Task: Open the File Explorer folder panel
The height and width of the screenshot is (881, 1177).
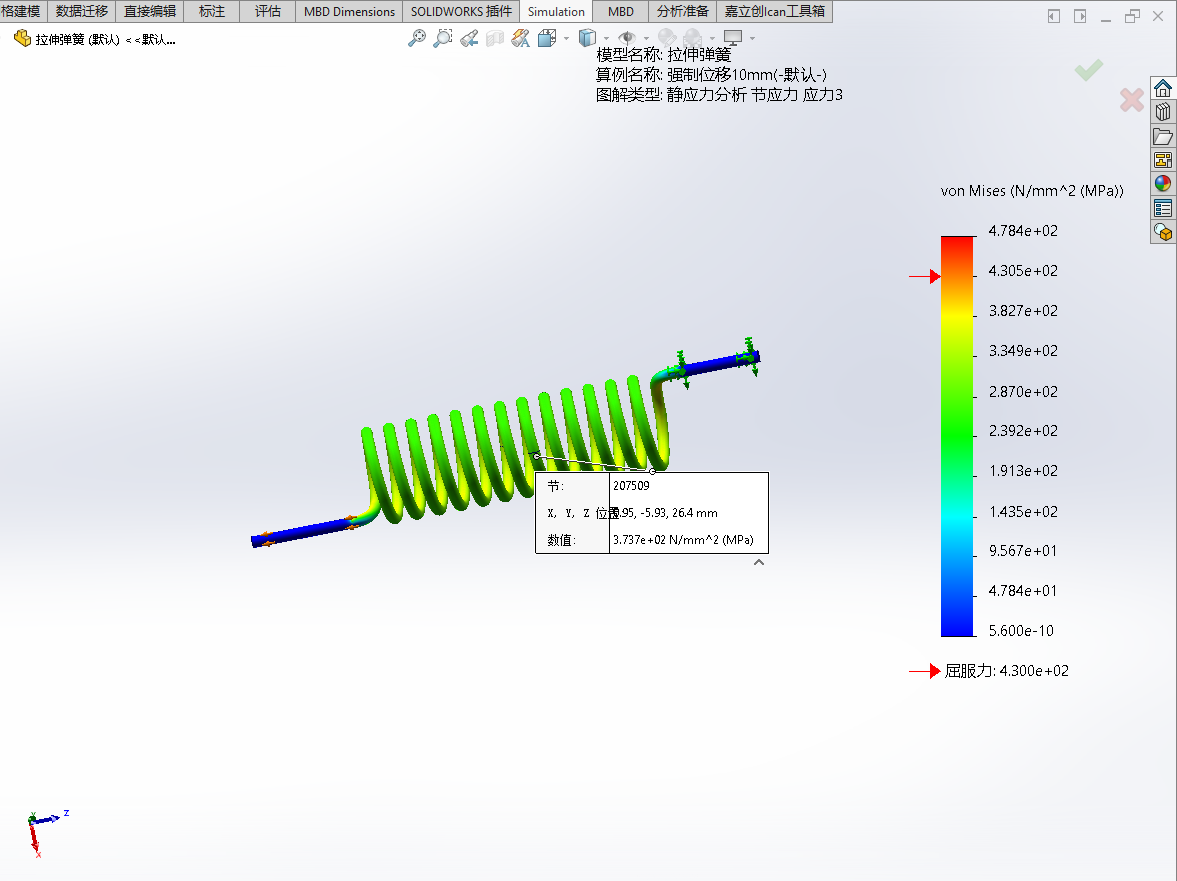Action: pyautogui.click(x=1162, y=136)
